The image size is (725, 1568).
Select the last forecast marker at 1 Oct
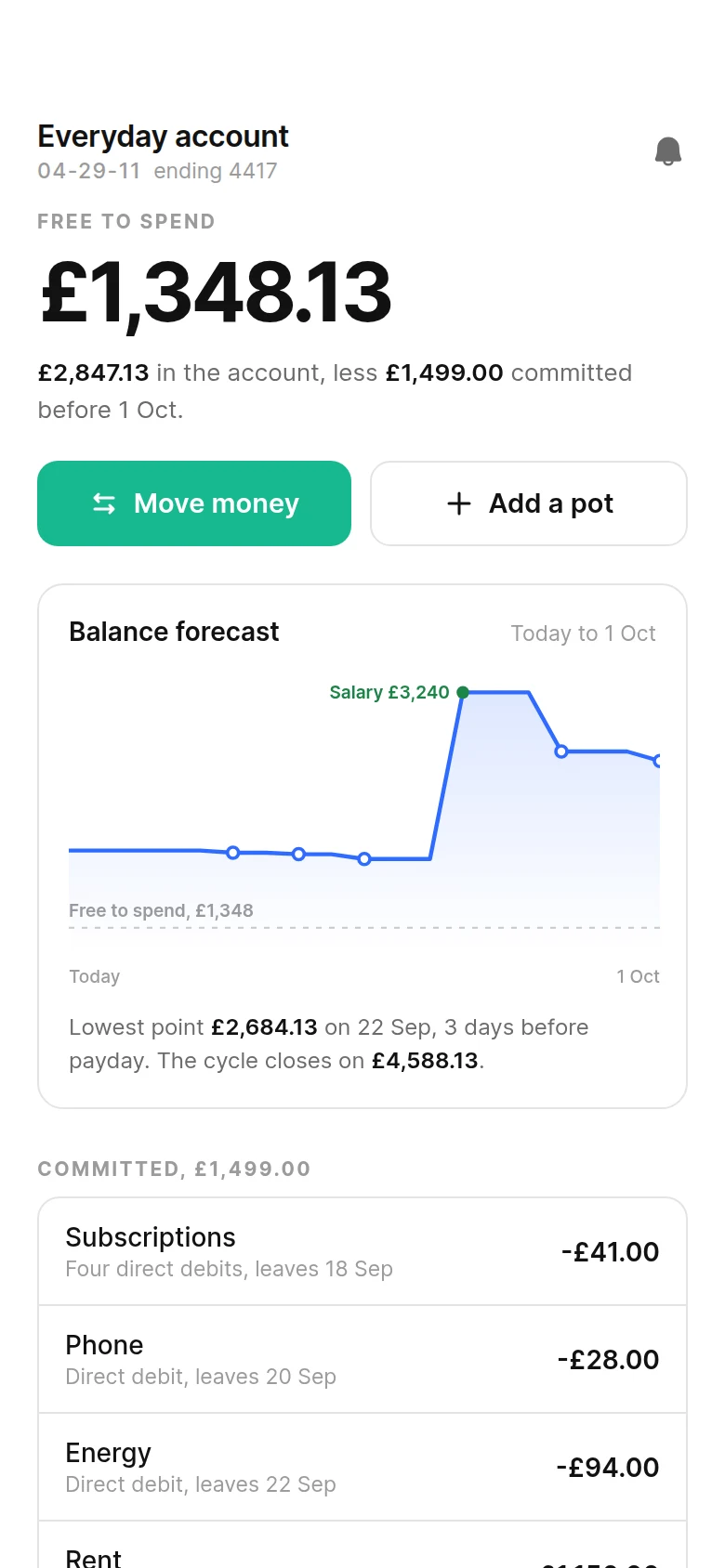coord(658,761)
